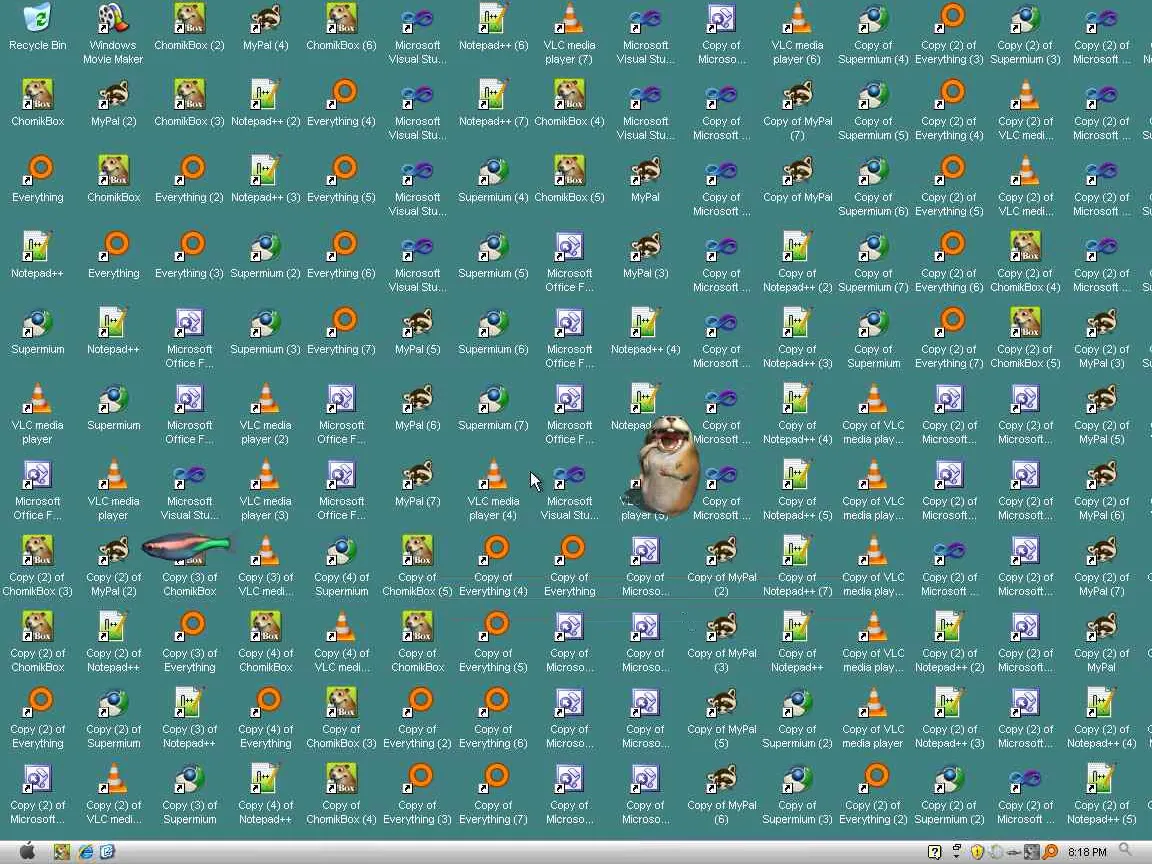Click the Everything (3) icon

pyautogui.click(x=190, y=256)
